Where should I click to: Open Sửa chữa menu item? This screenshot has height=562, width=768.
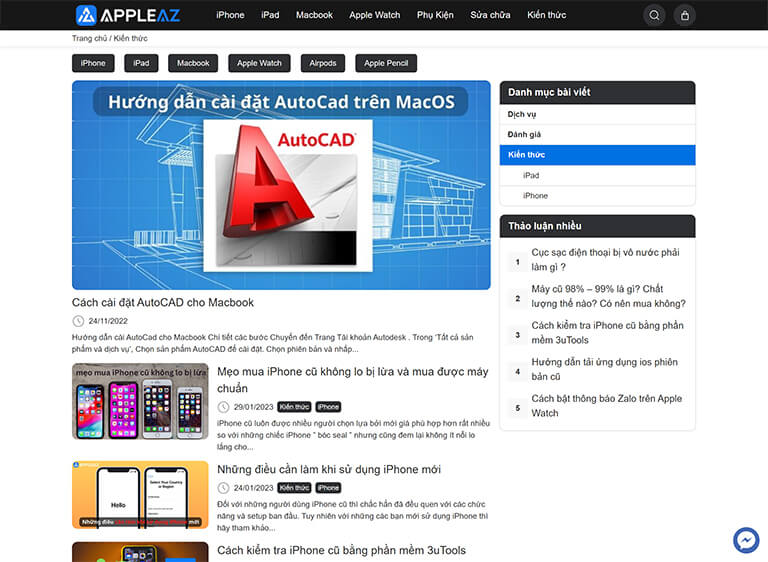point(490,15)
